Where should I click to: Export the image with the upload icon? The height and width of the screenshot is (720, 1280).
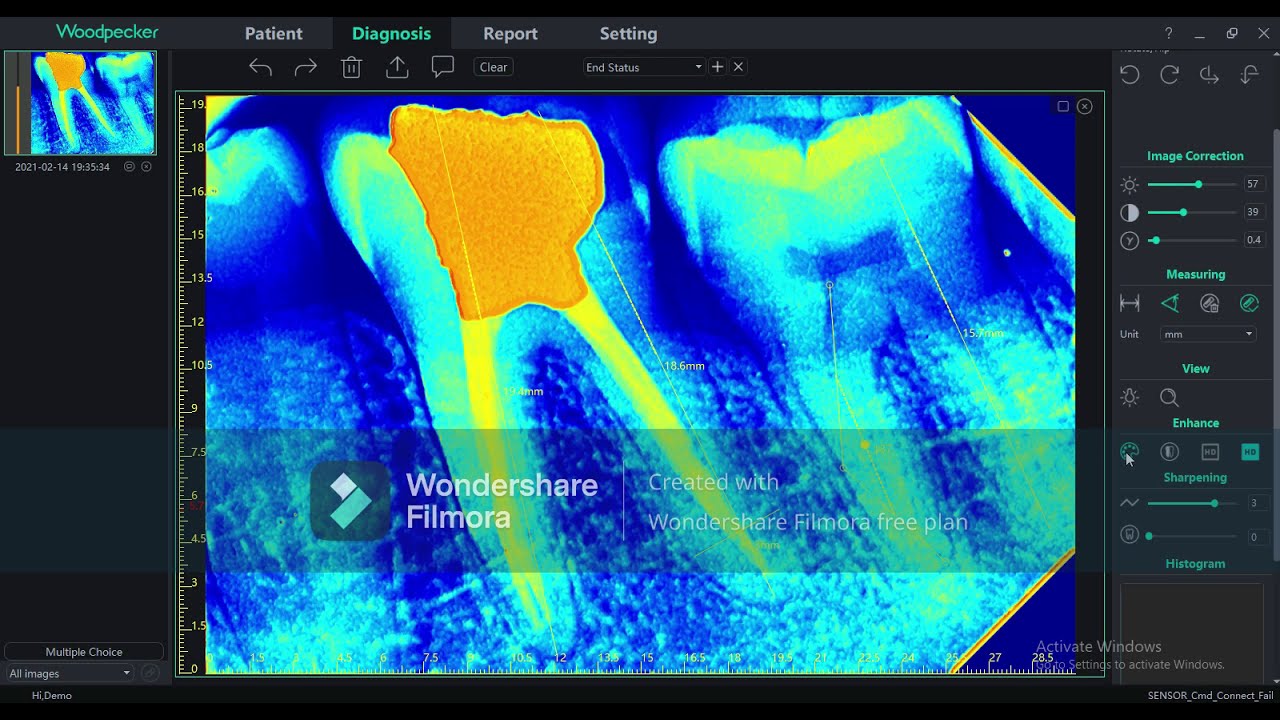[x=397, y=67]
